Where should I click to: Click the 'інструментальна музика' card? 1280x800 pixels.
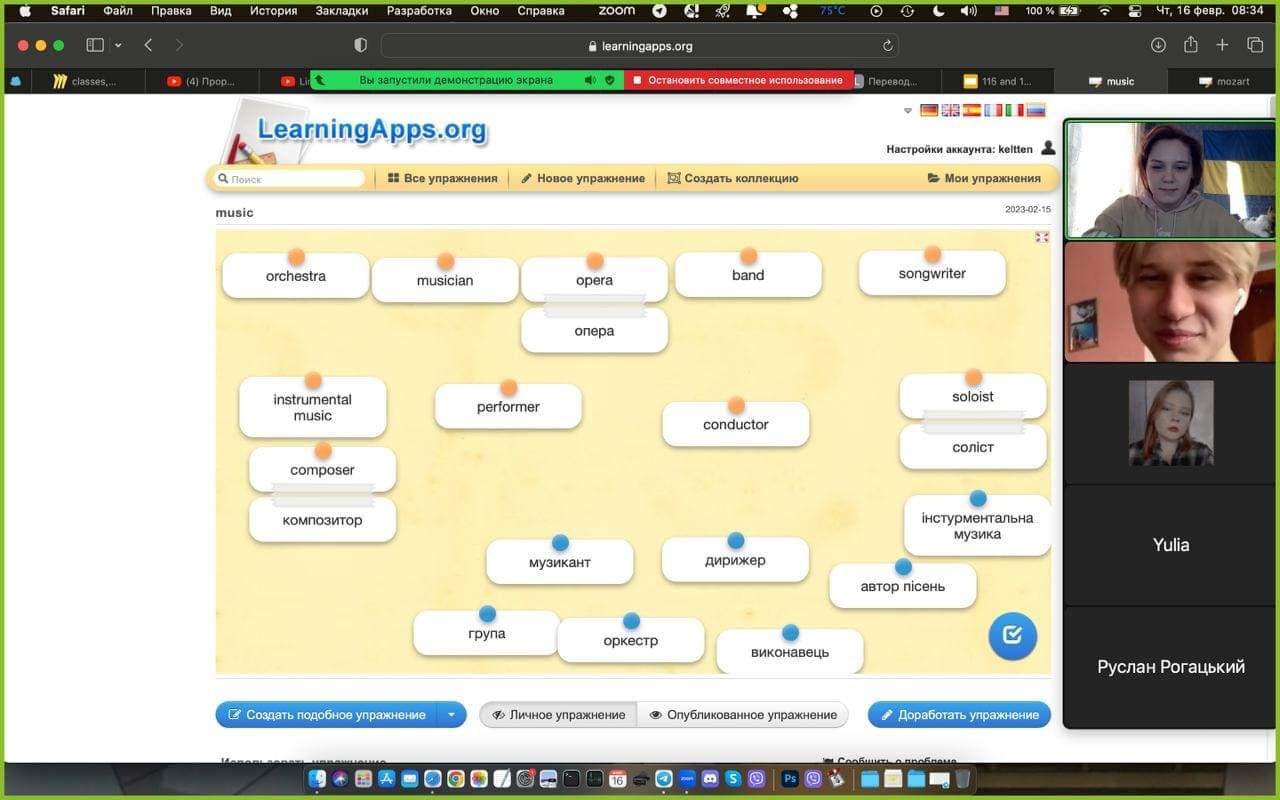(x=978, y=526)
